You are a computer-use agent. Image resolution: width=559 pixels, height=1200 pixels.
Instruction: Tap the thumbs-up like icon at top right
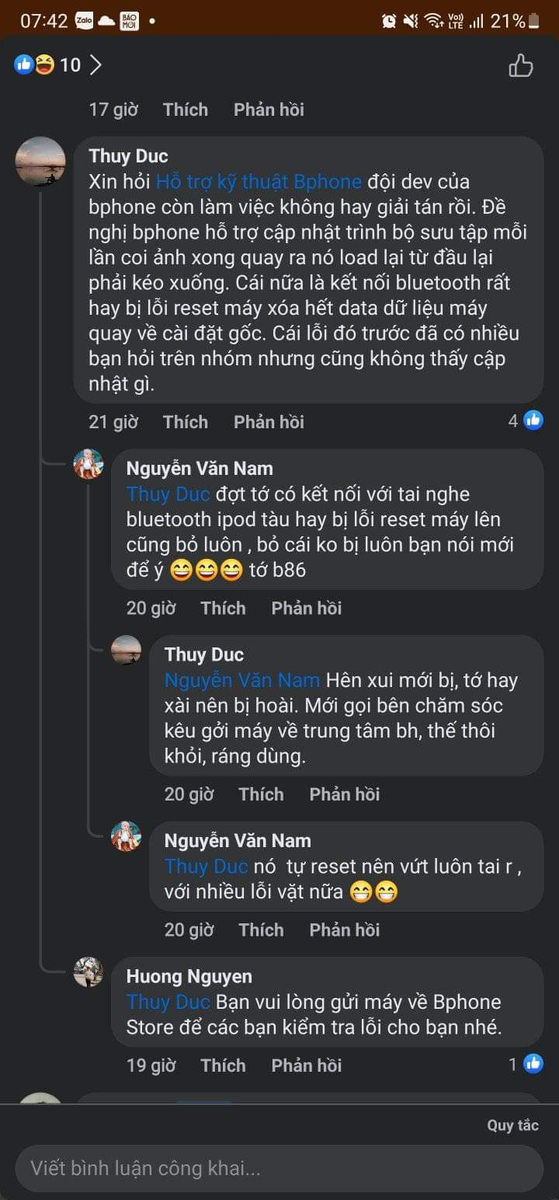point(520,66)
